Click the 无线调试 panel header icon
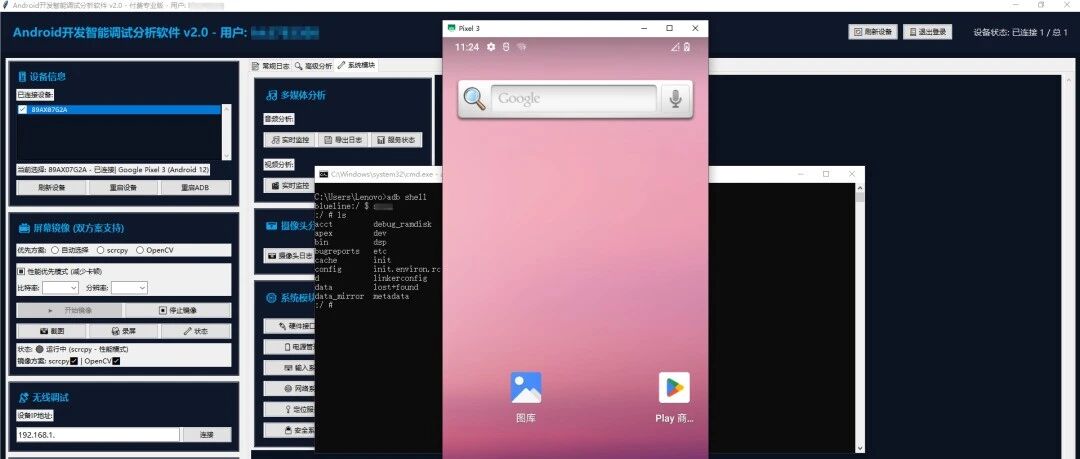The height and width of the screenshot is (459, 1080). [x=23, y=398]
